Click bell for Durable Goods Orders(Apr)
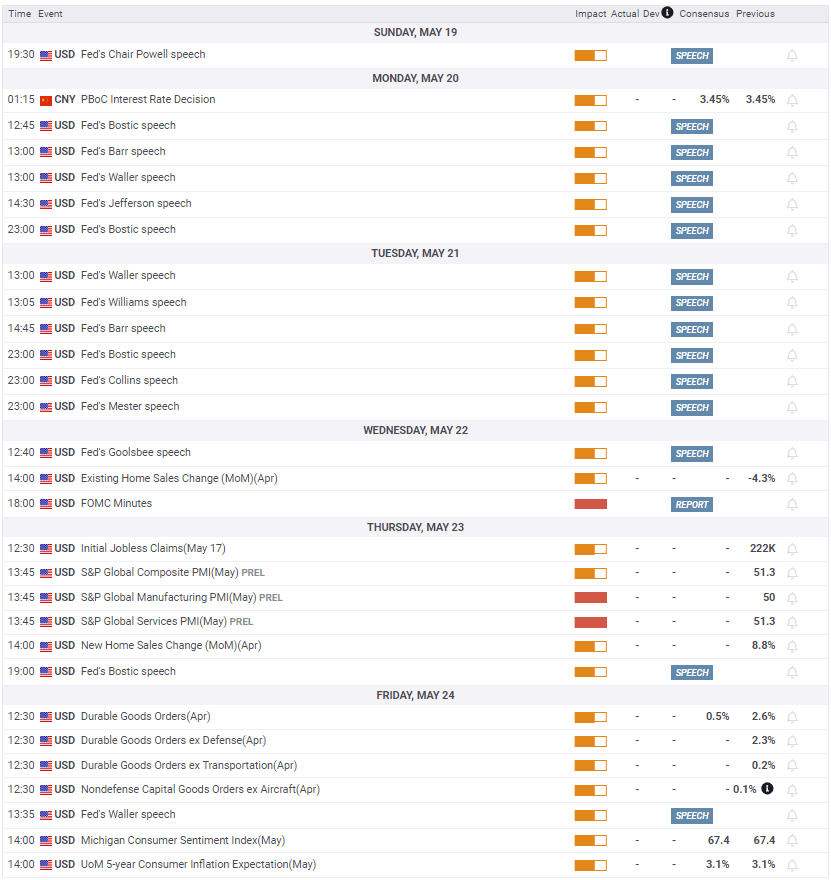Viewport: 831px width, 880px height. coord(792,717)
